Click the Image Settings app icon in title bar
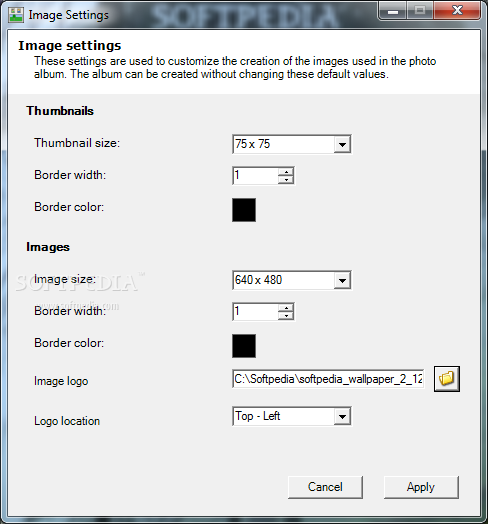The width and height of the screenshot is (488, 524). [x=16, y=15]
